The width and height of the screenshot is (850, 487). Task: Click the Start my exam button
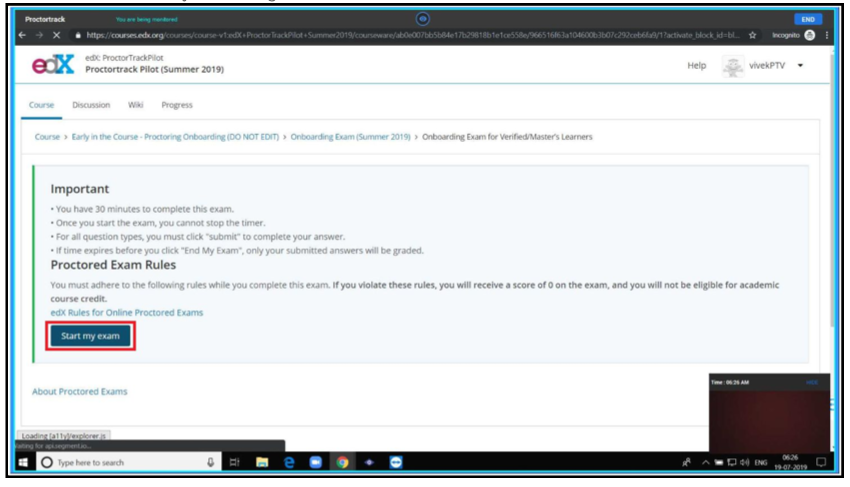91,336
